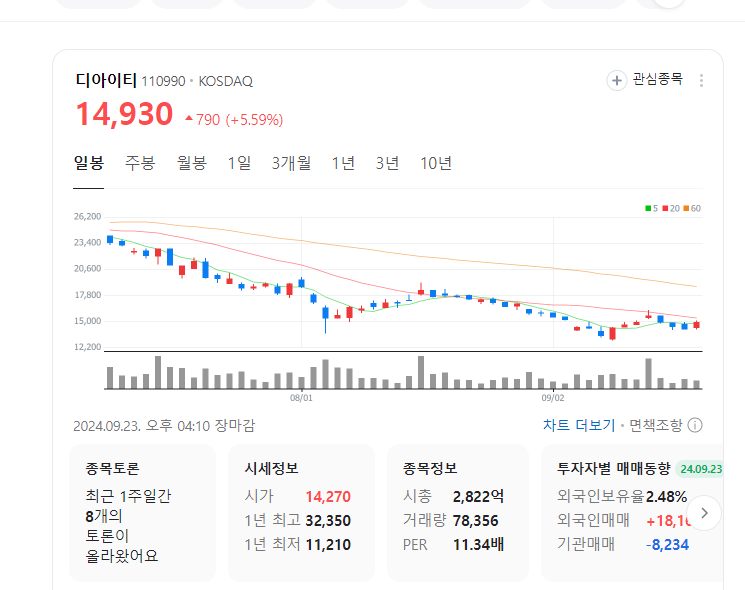Click the timestamp 2024.09.23. 오후 04:10 장마감
Screen dimensions: 745x590
pos(164,425)
